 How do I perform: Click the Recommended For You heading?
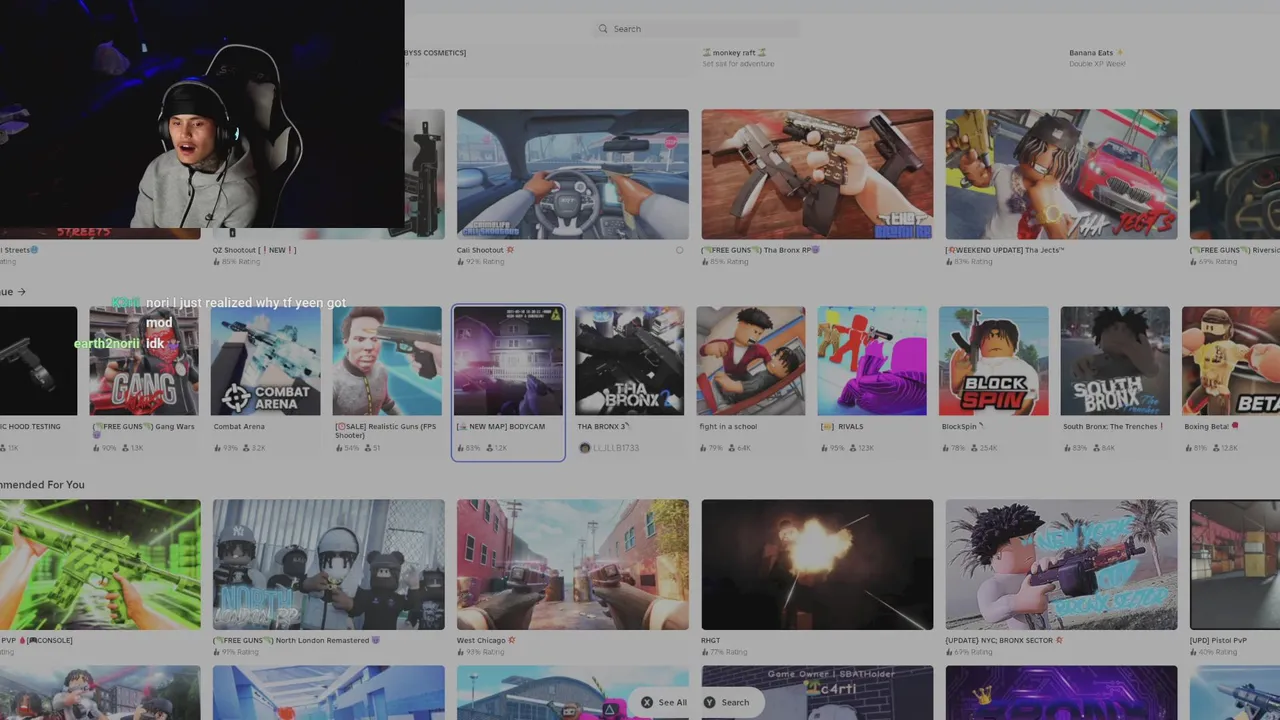pyautogui.click(x=42, y=485)
